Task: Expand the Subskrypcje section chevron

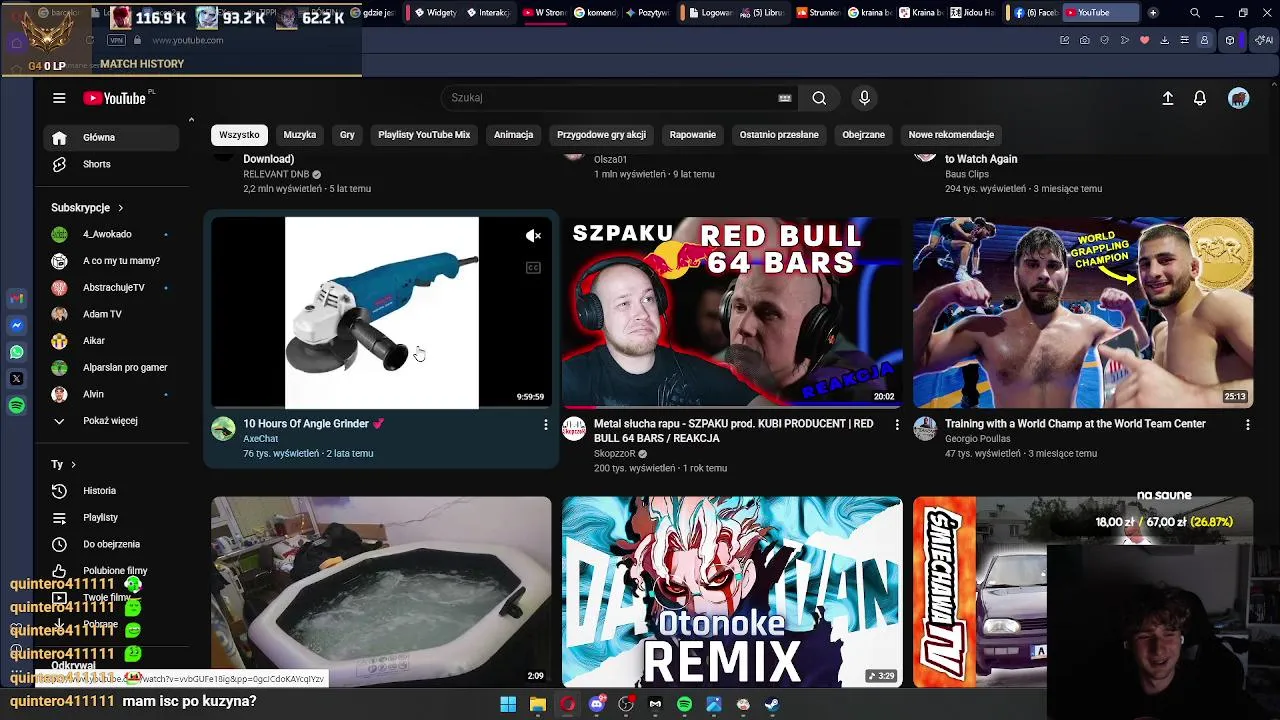Action: 120,208
